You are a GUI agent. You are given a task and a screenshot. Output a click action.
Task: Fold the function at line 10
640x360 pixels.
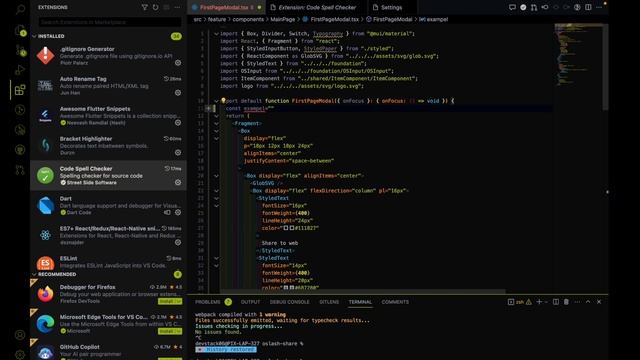point(216,101)
